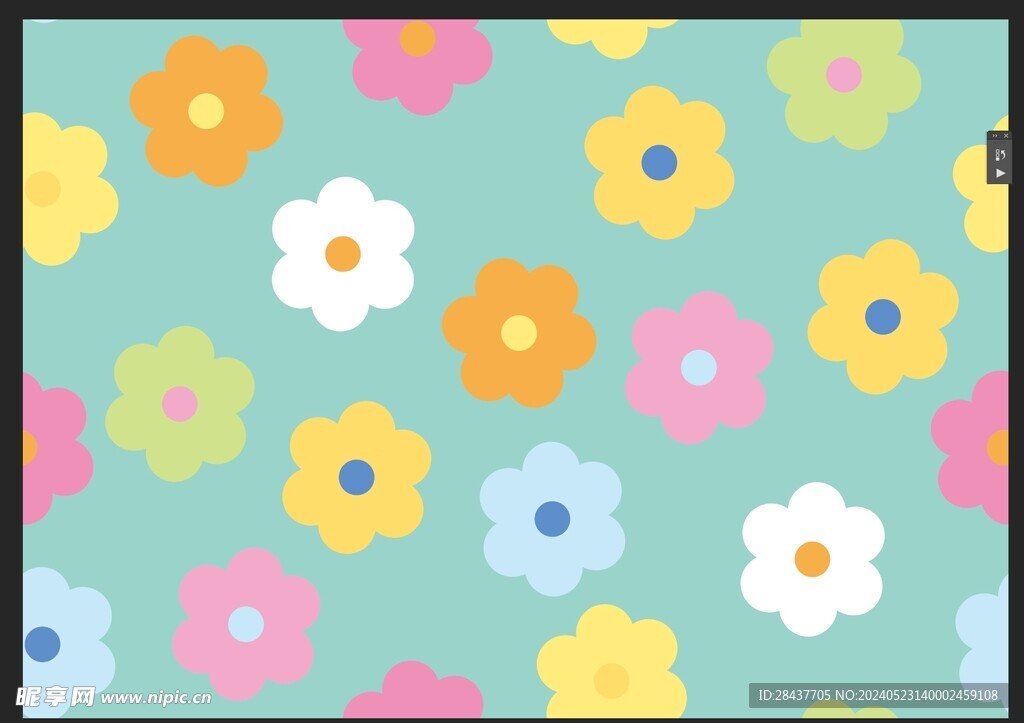Screen dimensions: 1024x723
Task: Open the Actions panel play icon
Action: tap(1000, 173)
